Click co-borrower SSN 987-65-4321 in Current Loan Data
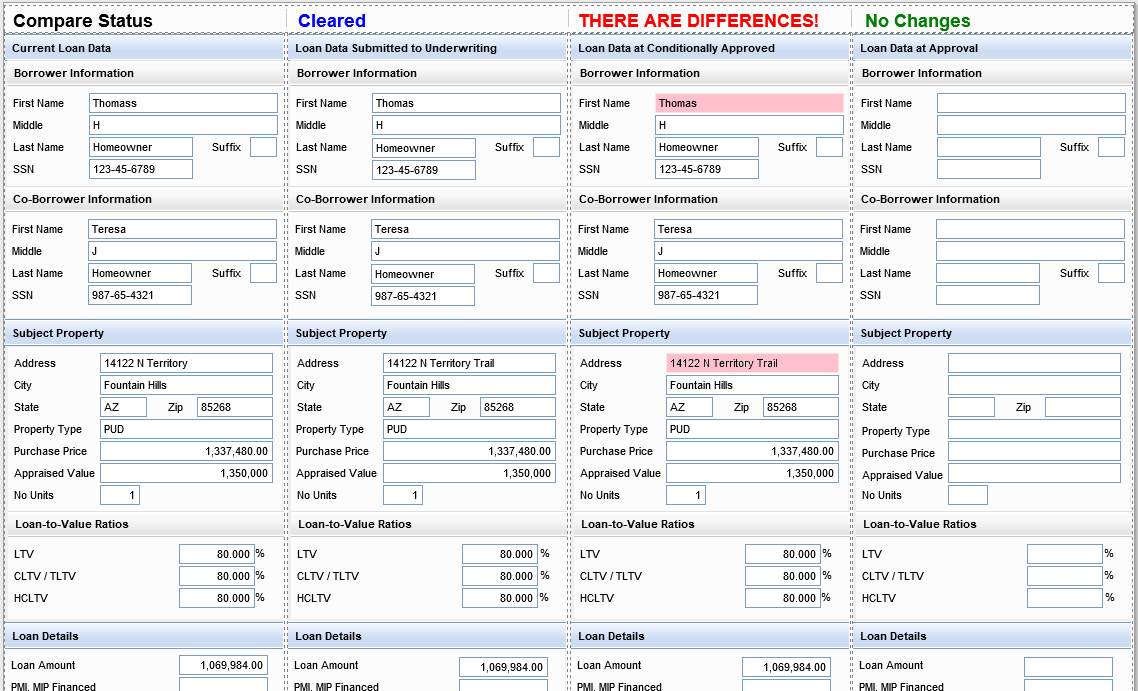The height and width of the screenshot is (691, 1138). [x=140, y=295]
